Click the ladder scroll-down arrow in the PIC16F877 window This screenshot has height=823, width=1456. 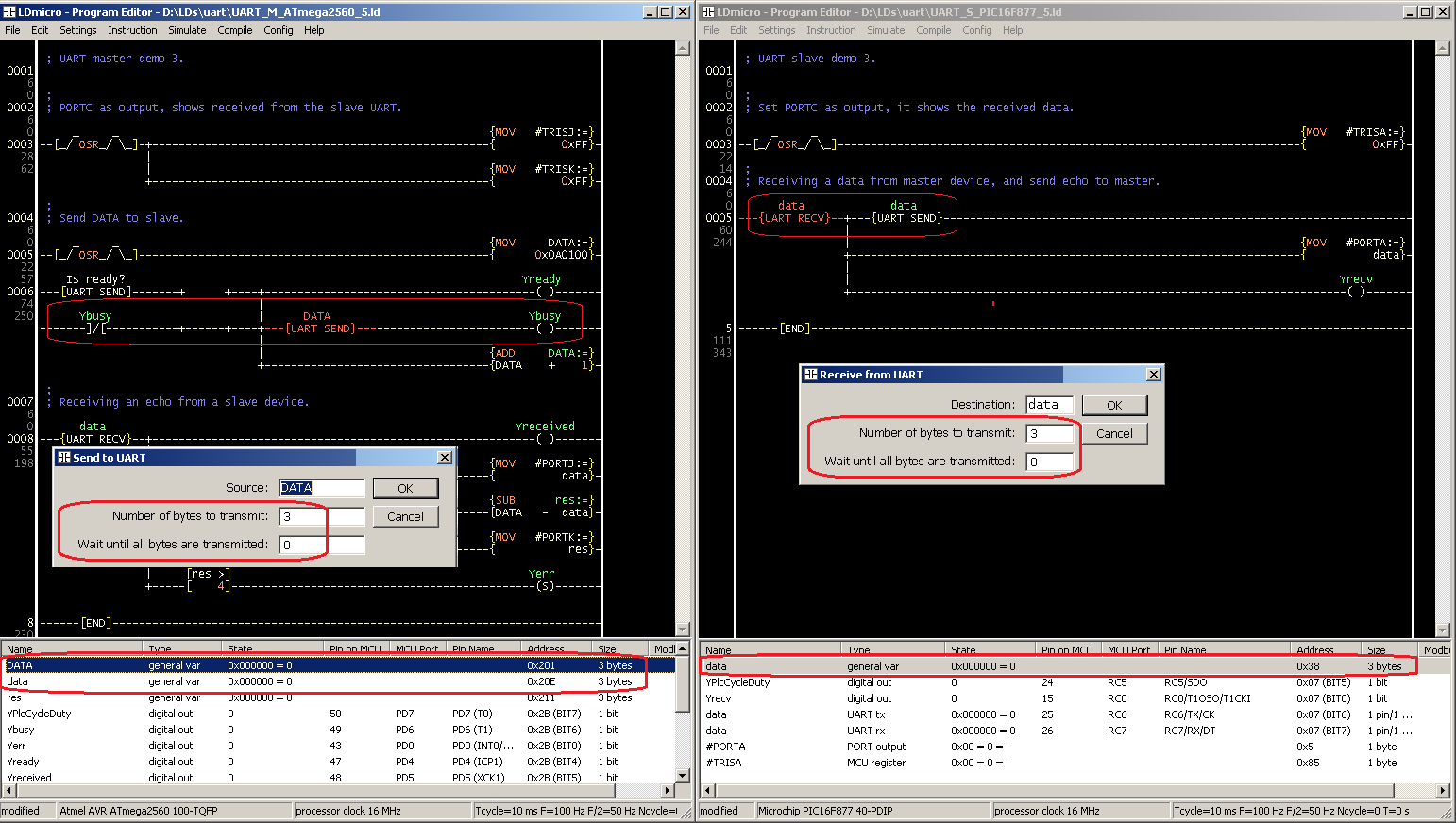coord(1442,630)
